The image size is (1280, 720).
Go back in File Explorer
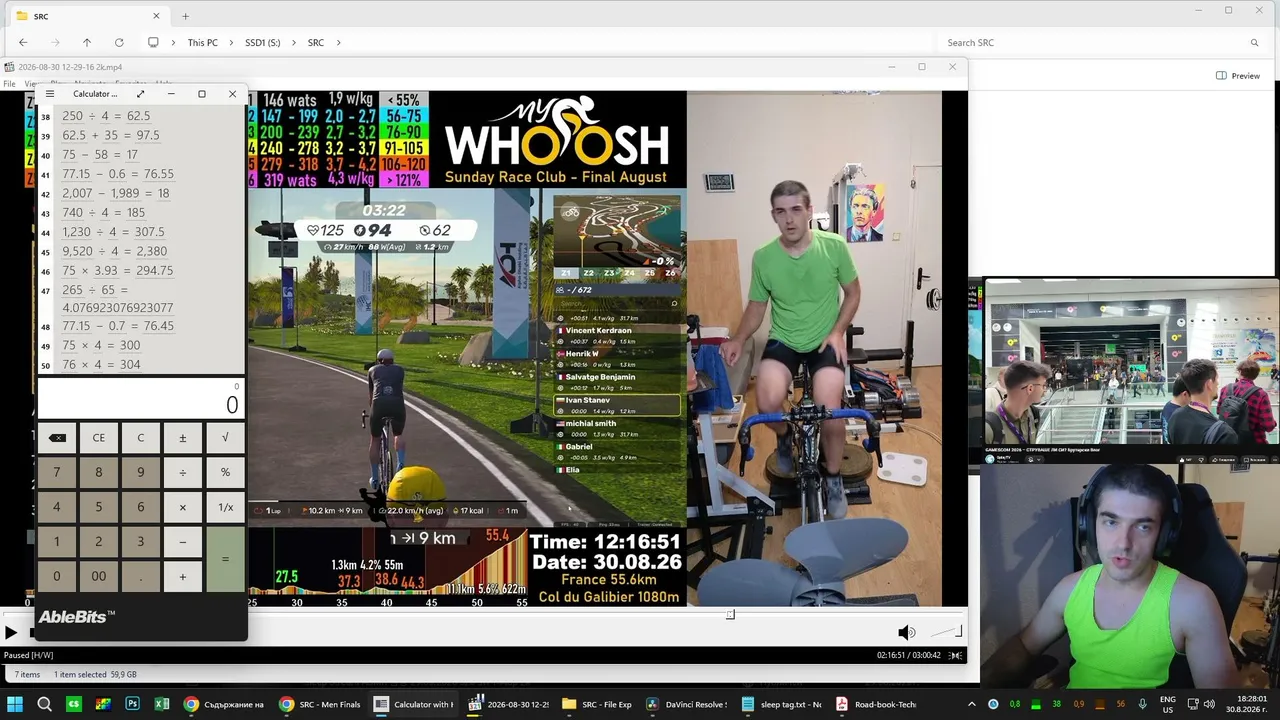tap(23, 43)
